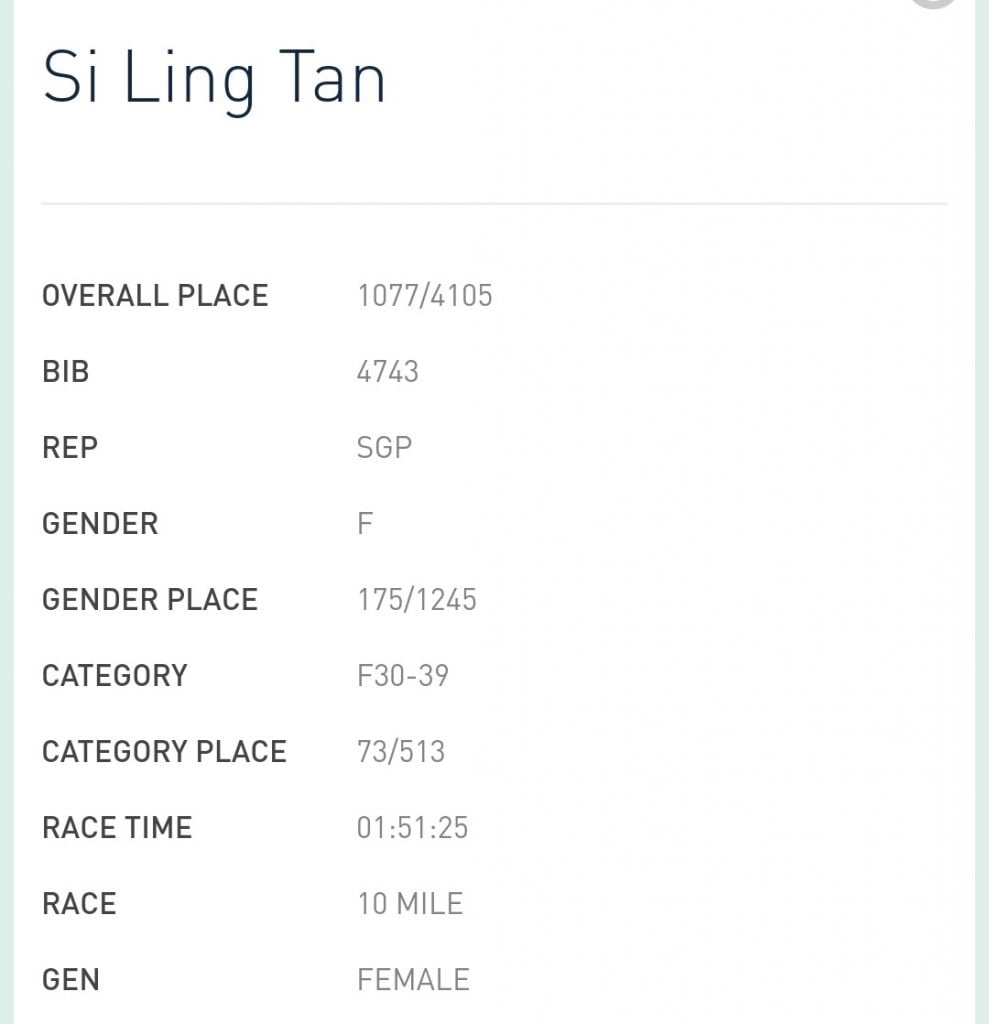This screenshot has height=1024, width=989.
Task: Select the category place value 73/513
Action: (400, 752)
